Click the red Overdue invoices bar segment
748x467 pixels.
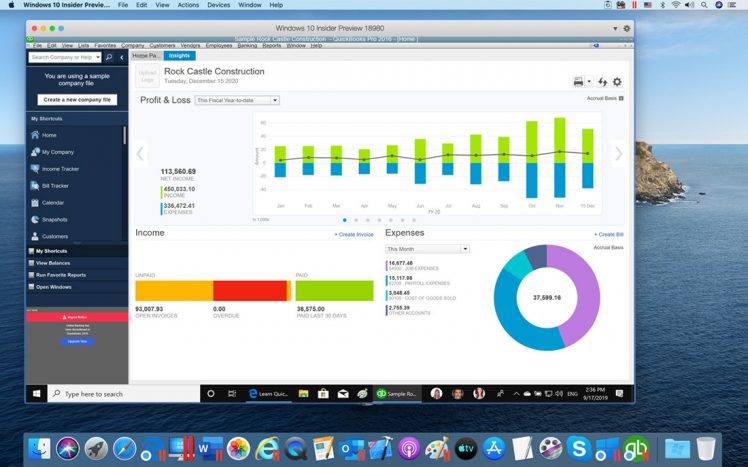click(x=249, y=290)
